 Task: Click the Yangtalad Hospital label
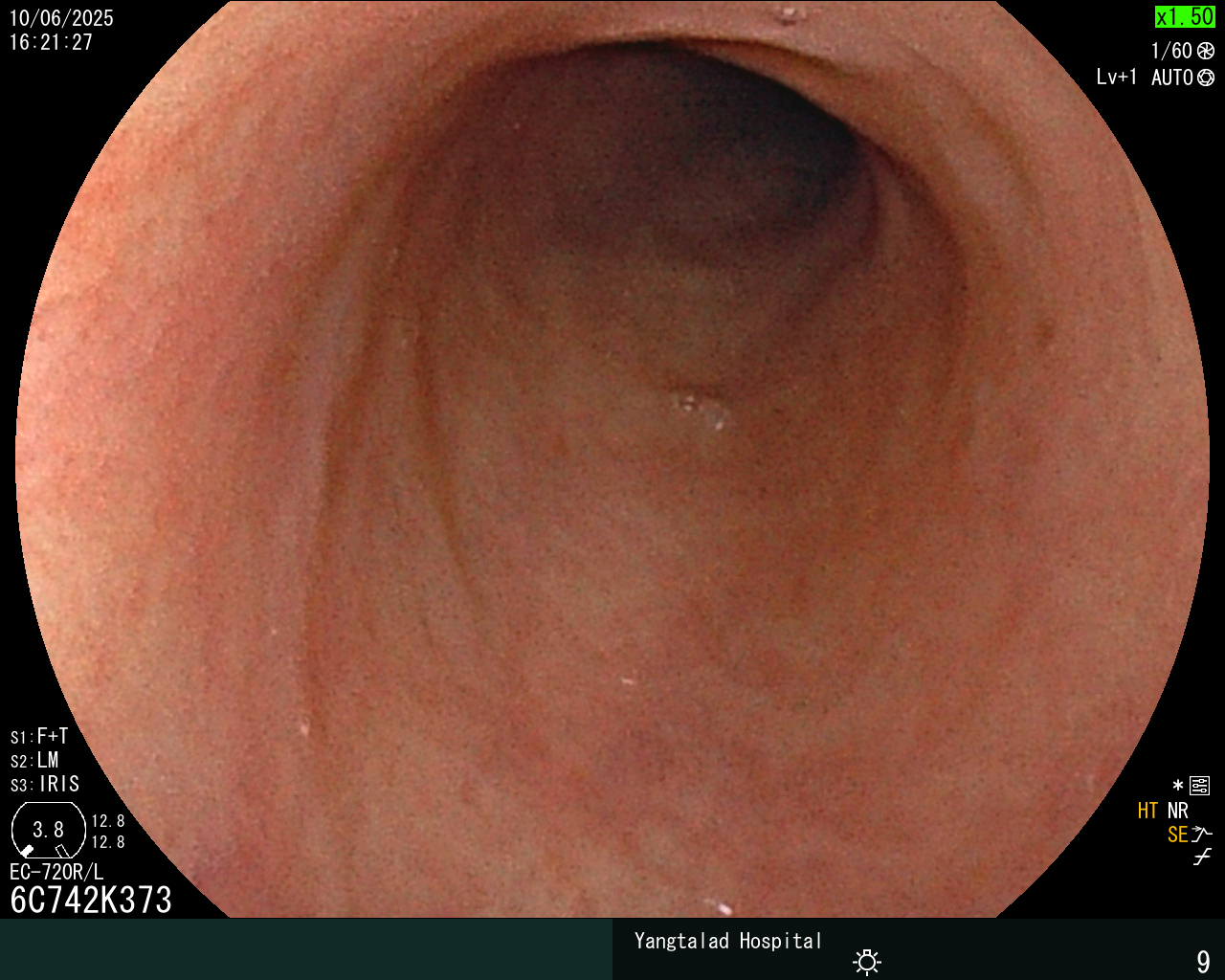728,941
